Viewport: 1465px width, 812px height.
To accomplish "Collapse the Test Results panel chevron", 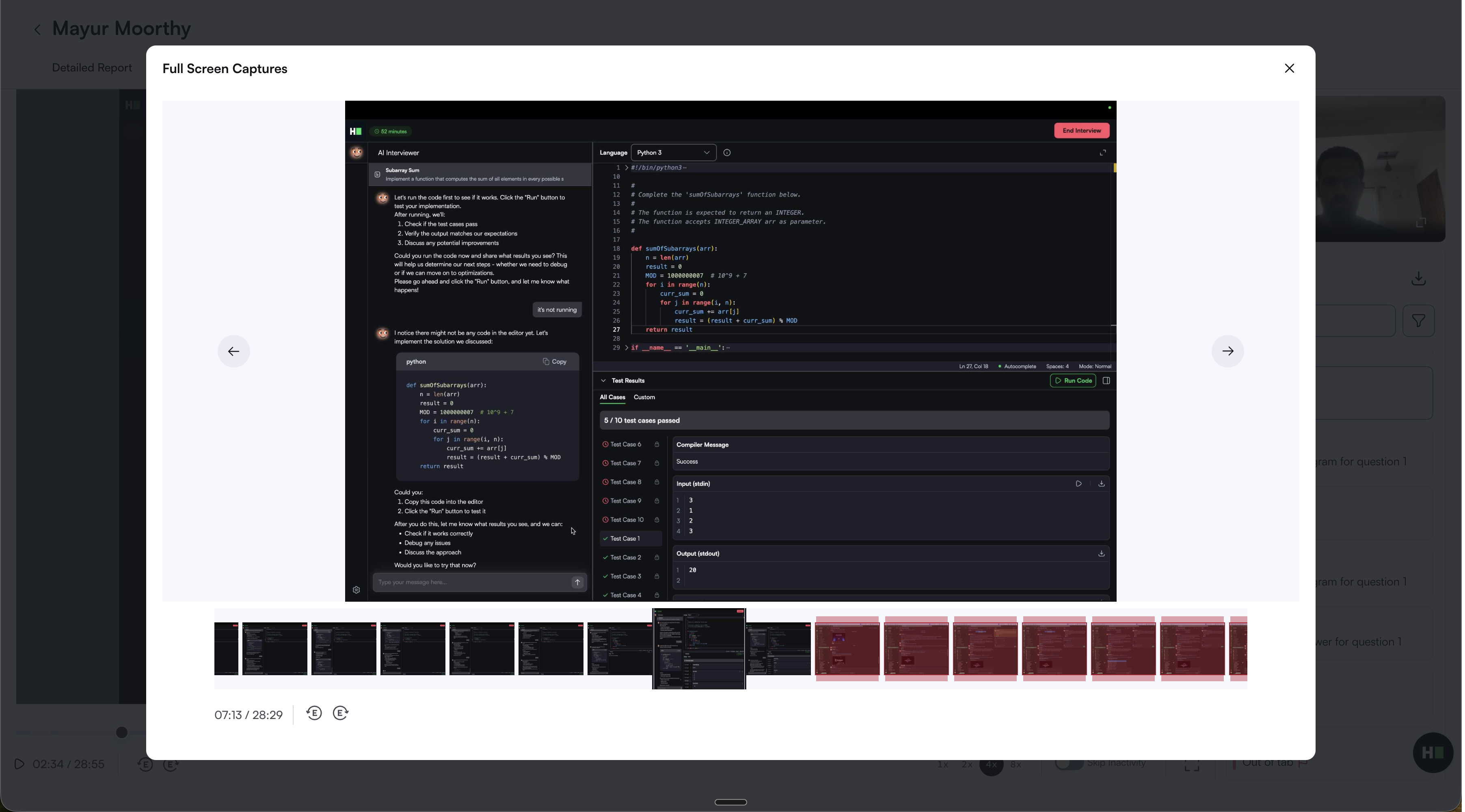I will click(604, 381).
